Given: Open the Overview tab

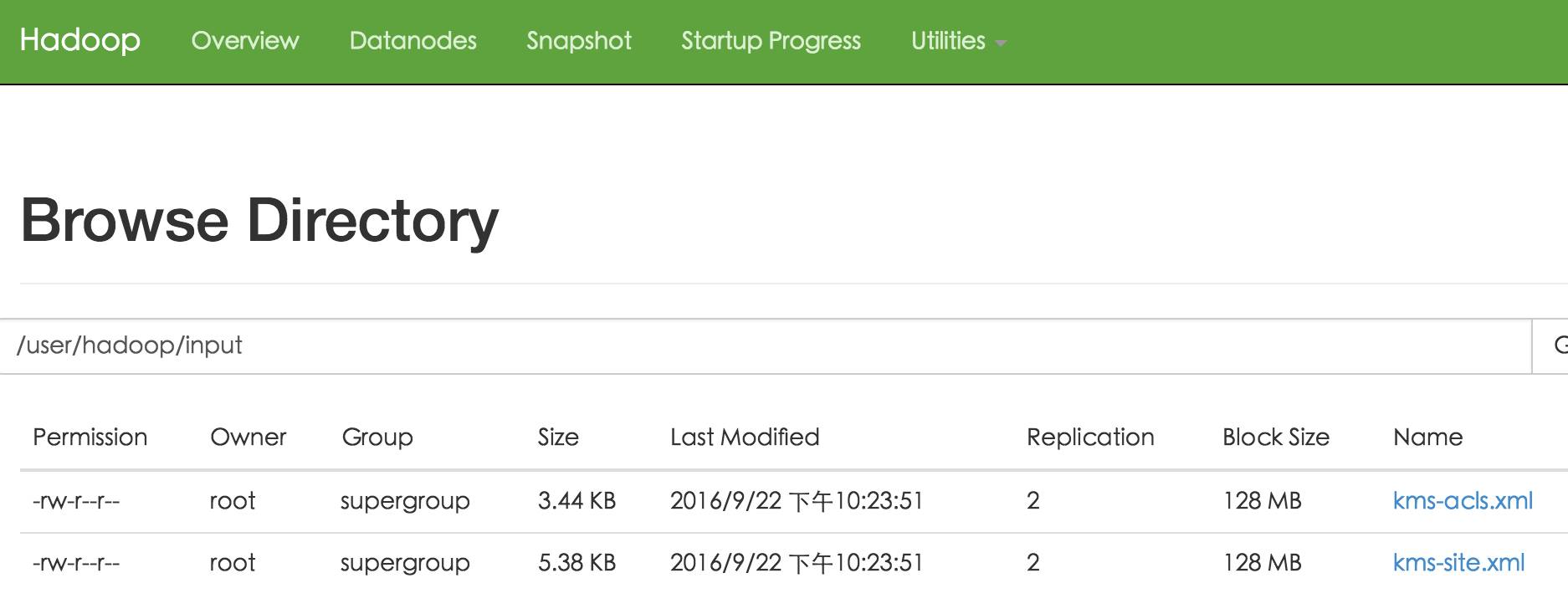Looking at the screenshot, I should pyautogui.click(x=244, y=41).
